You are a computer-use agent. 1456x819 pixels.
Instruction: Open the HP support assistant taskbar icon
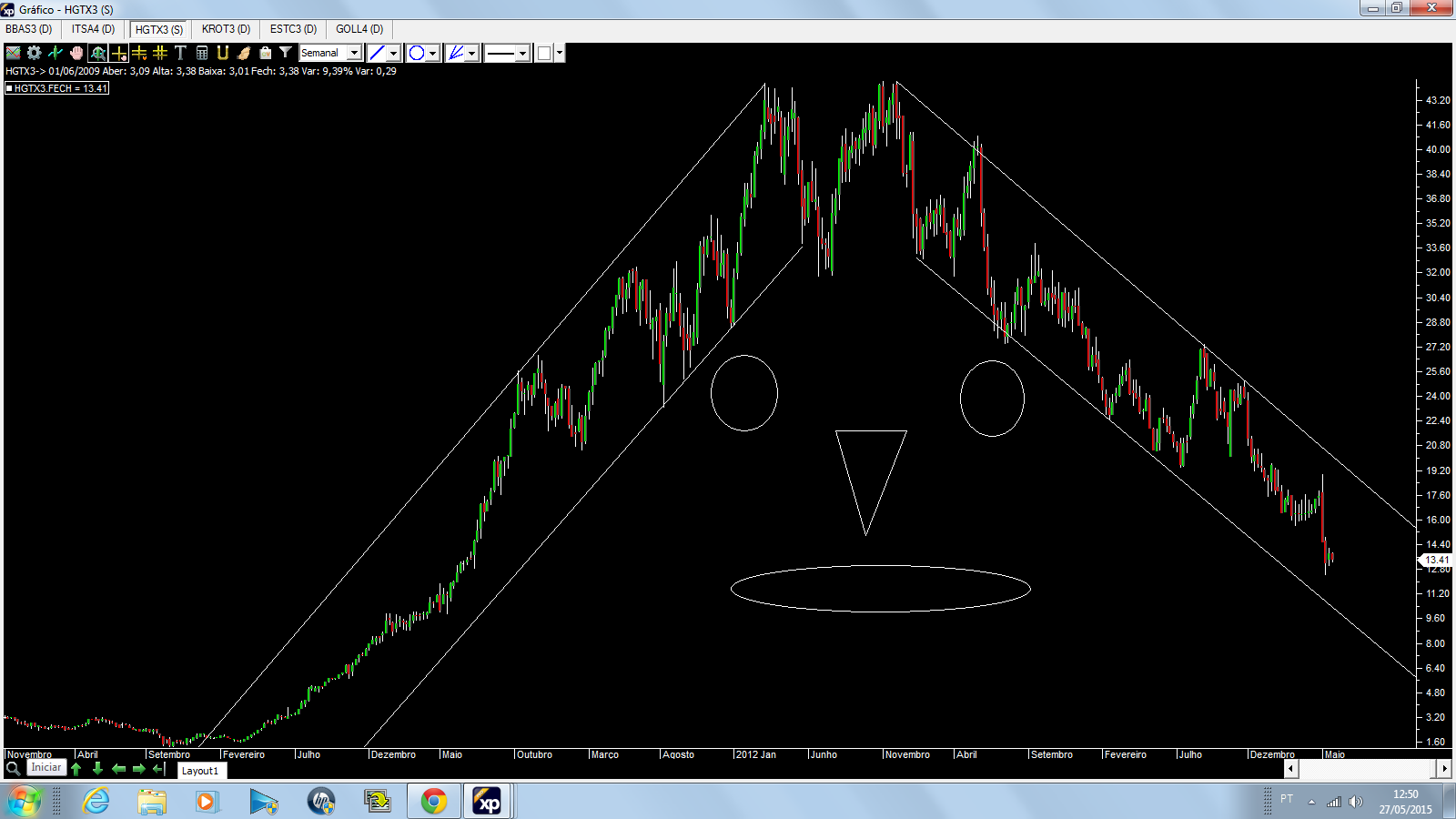(x=320, y=802)
